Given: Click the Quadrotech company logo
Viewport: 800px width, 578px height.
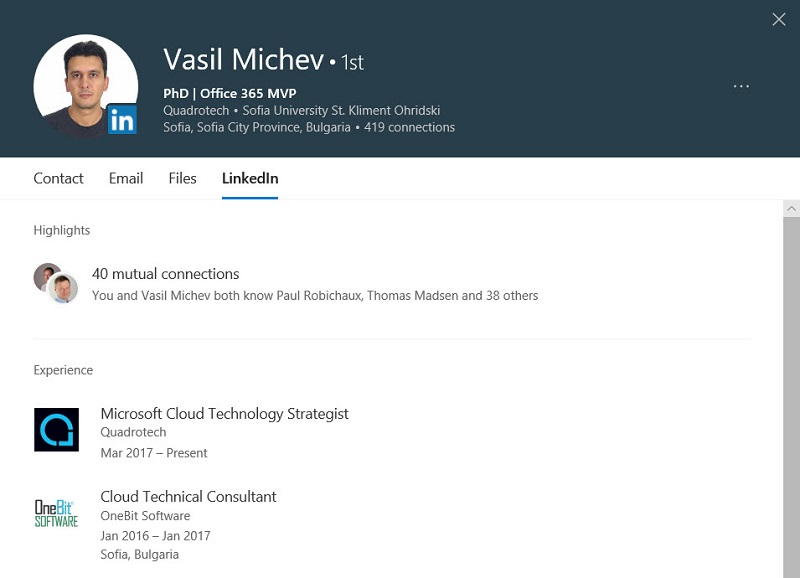Looking at the screenshot, I should coord(57,430).
